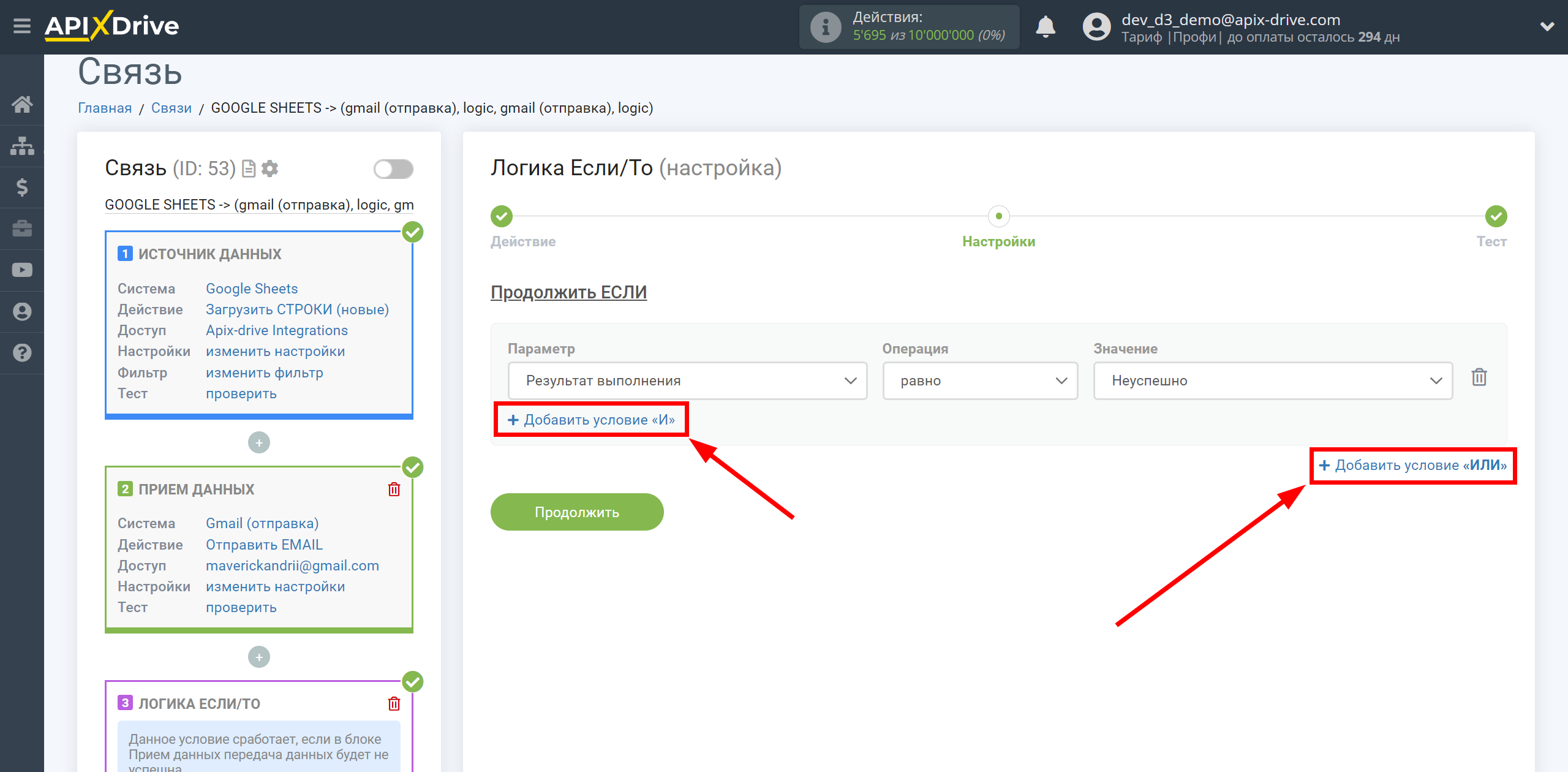Go to Home sidebar icon

click(22, 104)
